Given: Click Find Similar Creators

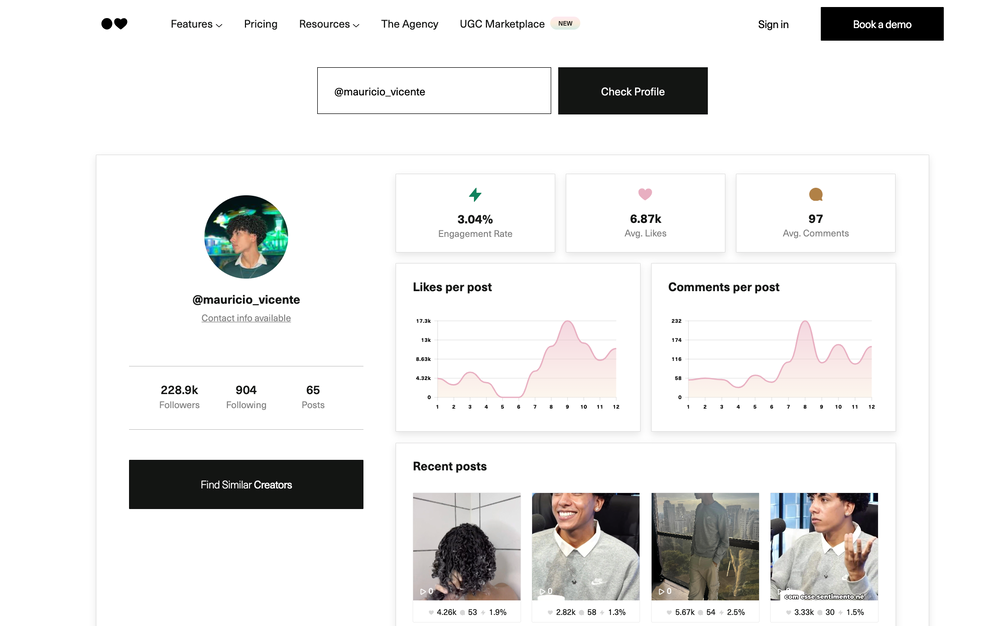Looking at the screenshot, I should (246, 484).
